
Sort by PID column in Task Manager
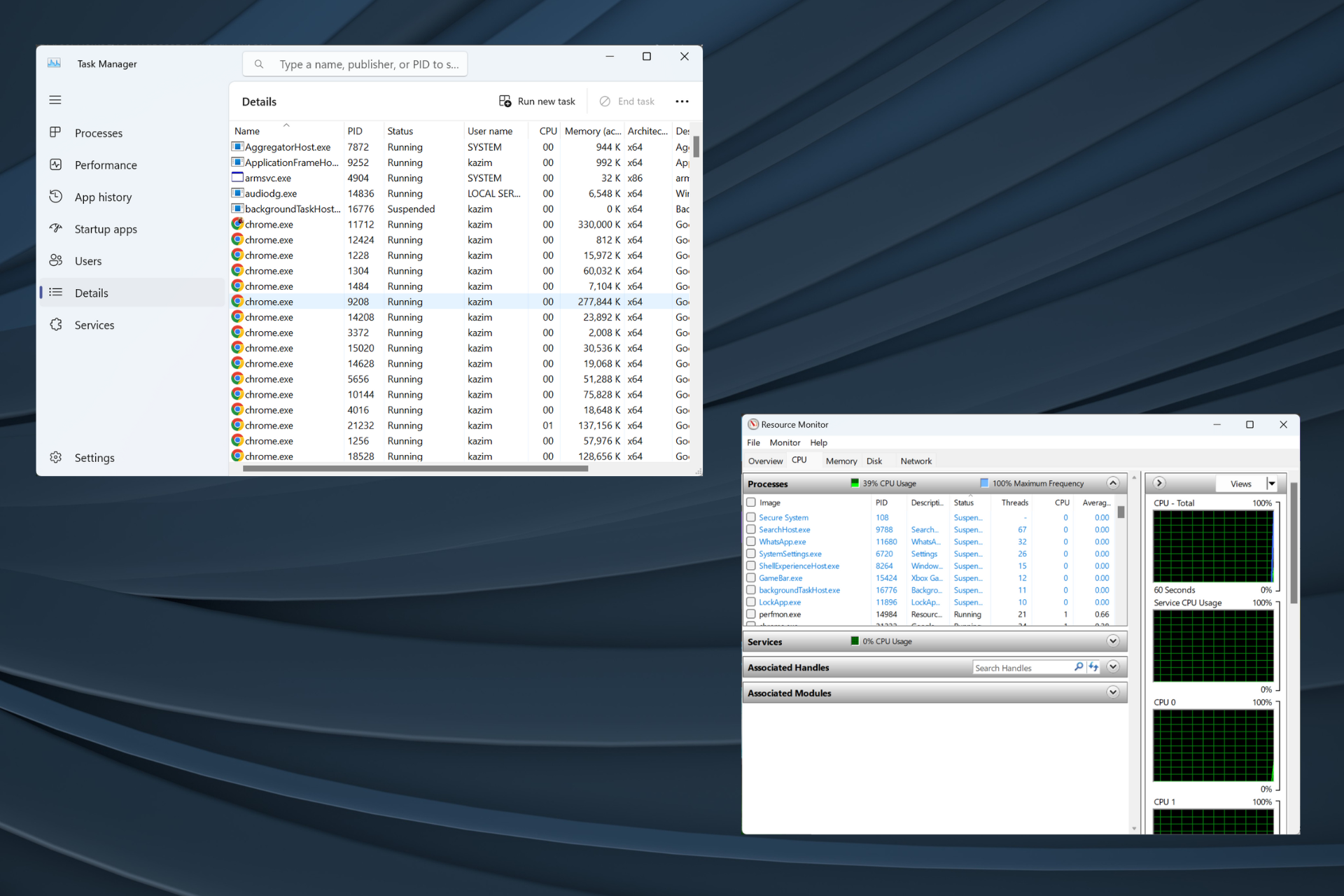coord(363,131)
